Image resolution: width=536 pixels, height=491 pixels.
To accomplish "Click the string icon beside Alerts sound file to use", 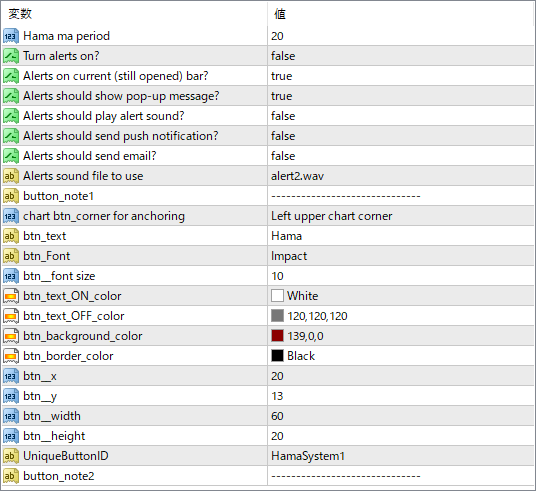I will pyautogui.click(x=11, y=176).
